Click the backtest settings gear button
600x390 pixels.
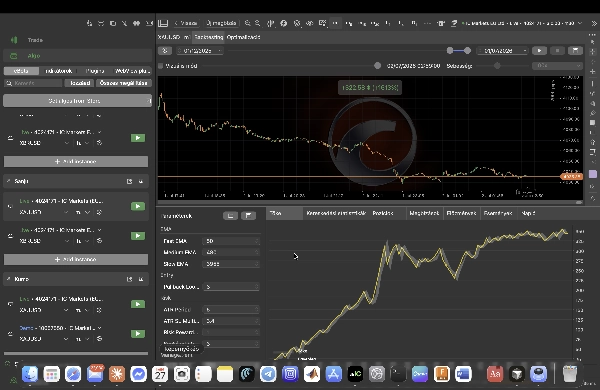(x=165, y=51)
